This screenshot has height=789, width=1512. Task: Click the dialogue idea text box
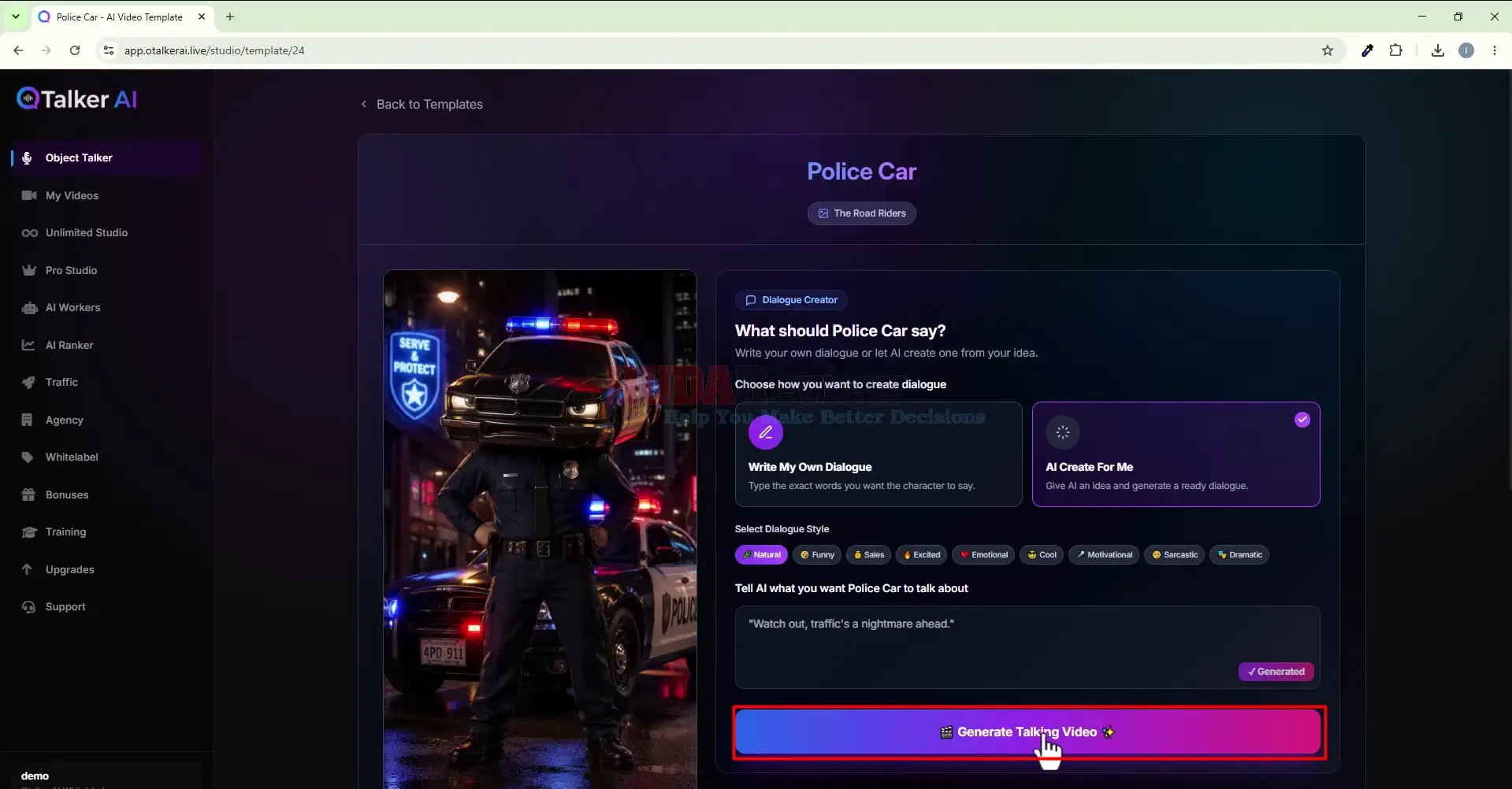pos(1027,647)
